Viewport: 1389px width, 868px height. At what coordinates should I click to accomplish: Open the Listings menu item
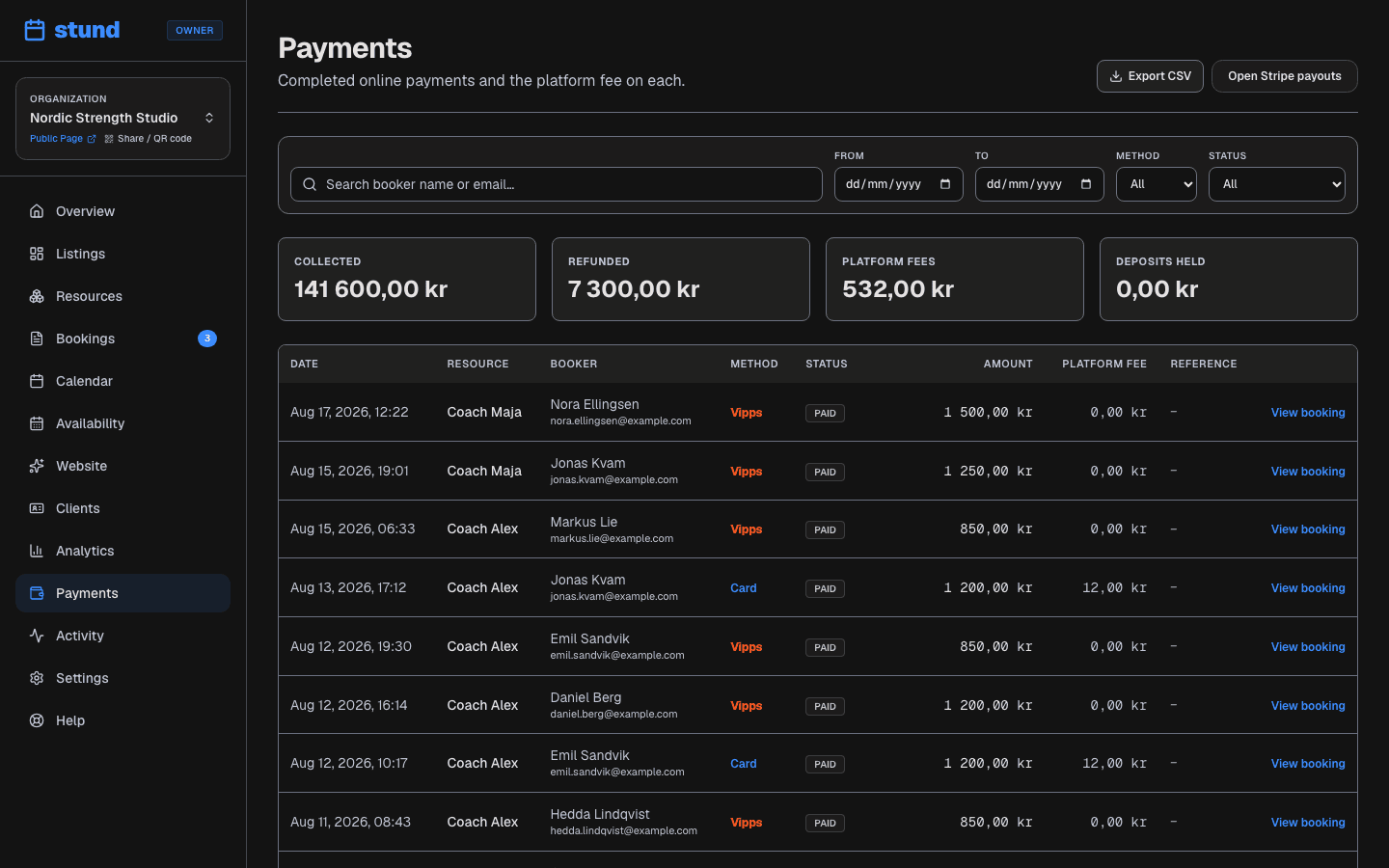click(x=123, y=254)
